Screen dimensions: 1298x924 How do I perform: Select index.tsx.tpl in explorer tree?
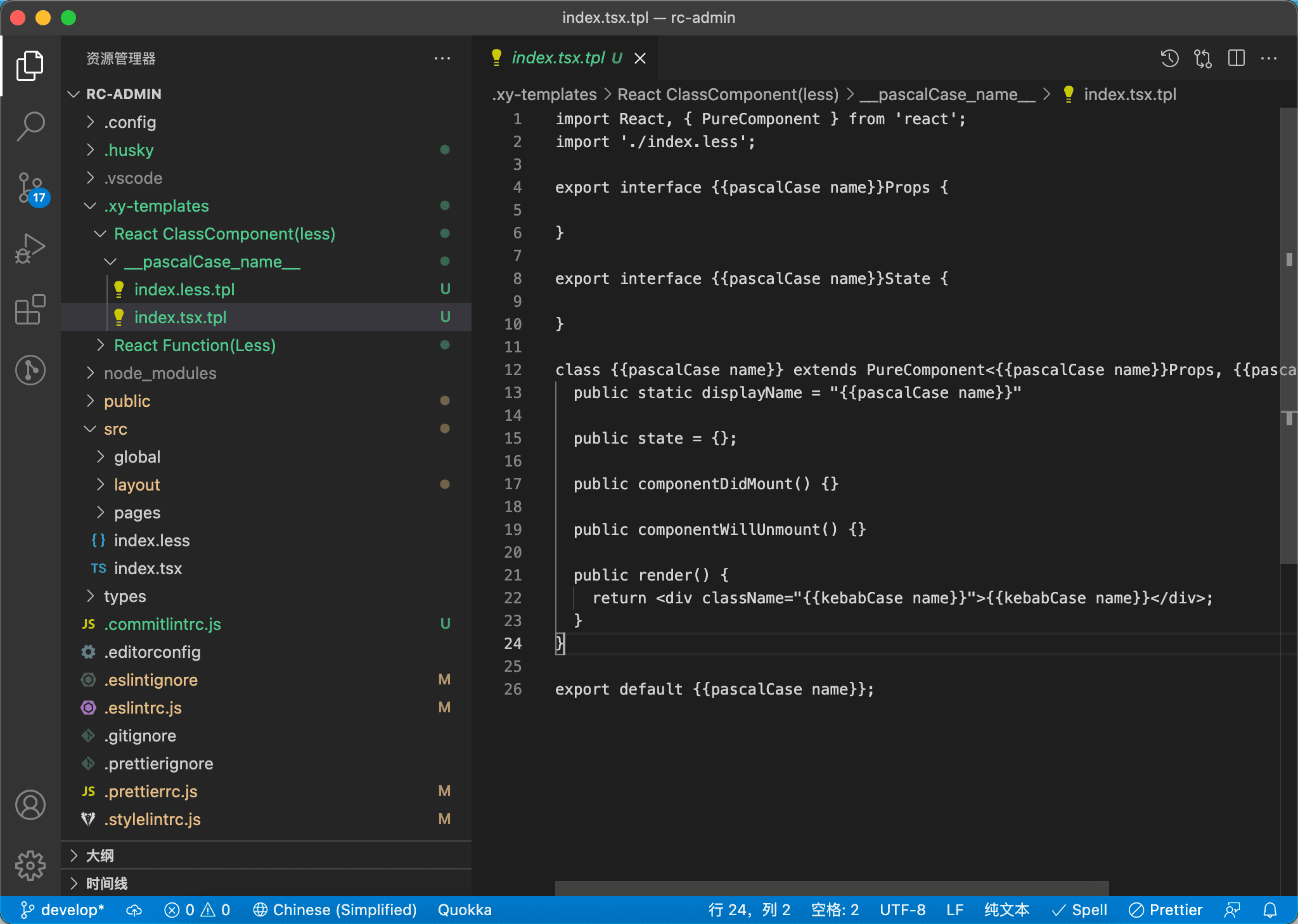pyautogui.click(x=266, y=317)
